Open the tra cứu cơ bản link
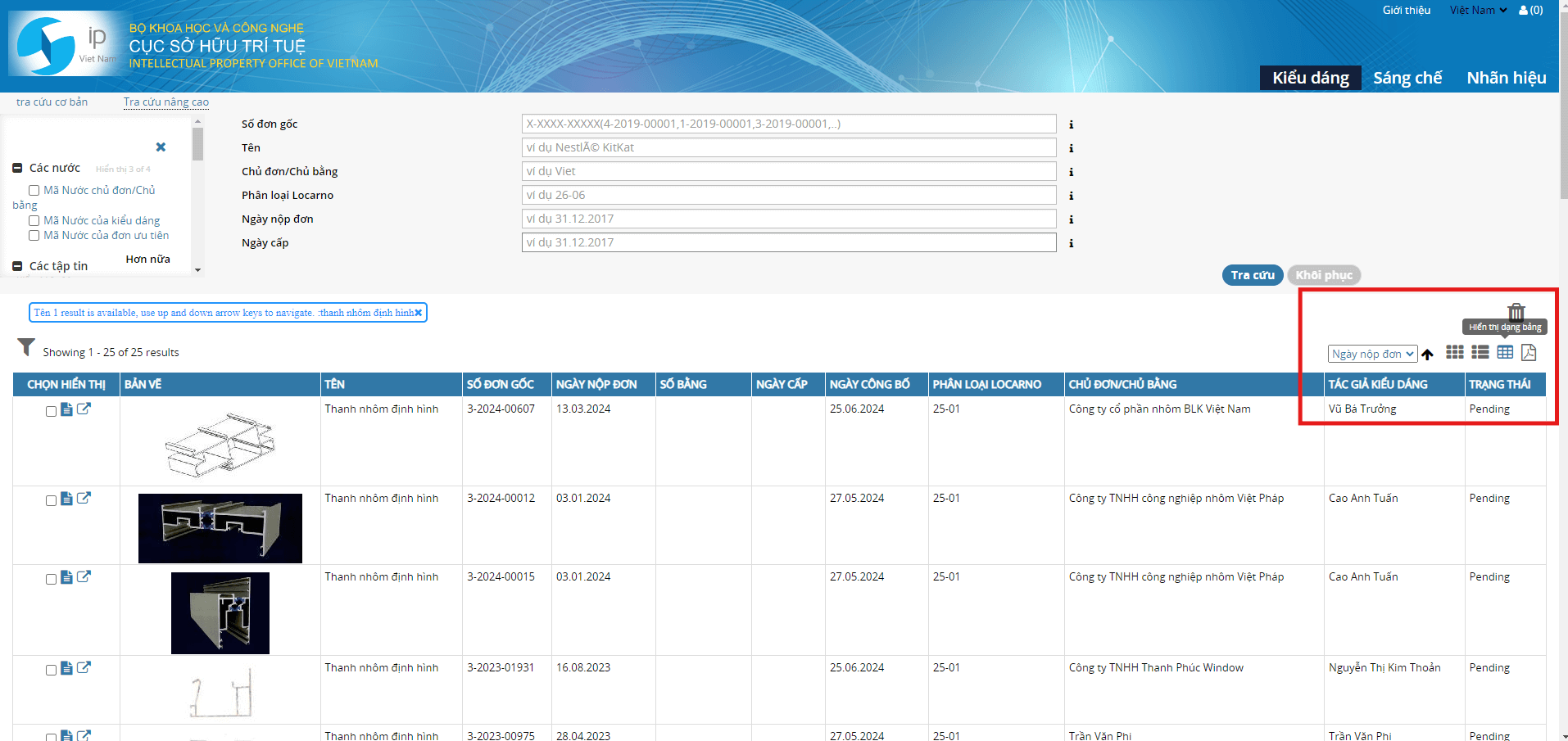Viewport: 1568px width, 741px height. [x=52, y=102]
